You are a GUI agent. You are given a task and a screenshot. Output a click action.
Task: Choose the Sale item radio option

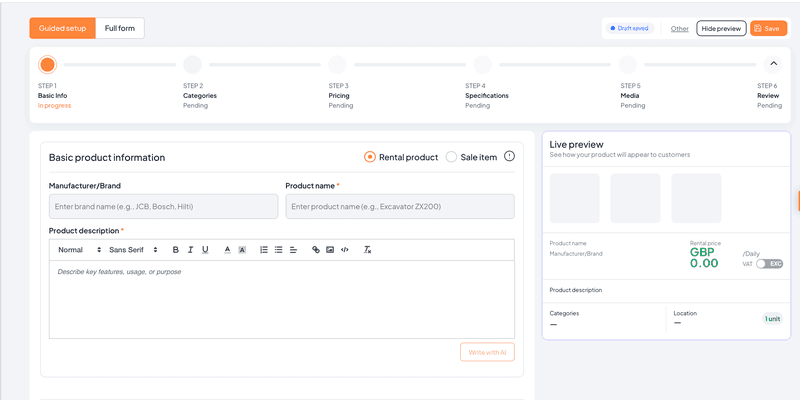click(451, 157)
